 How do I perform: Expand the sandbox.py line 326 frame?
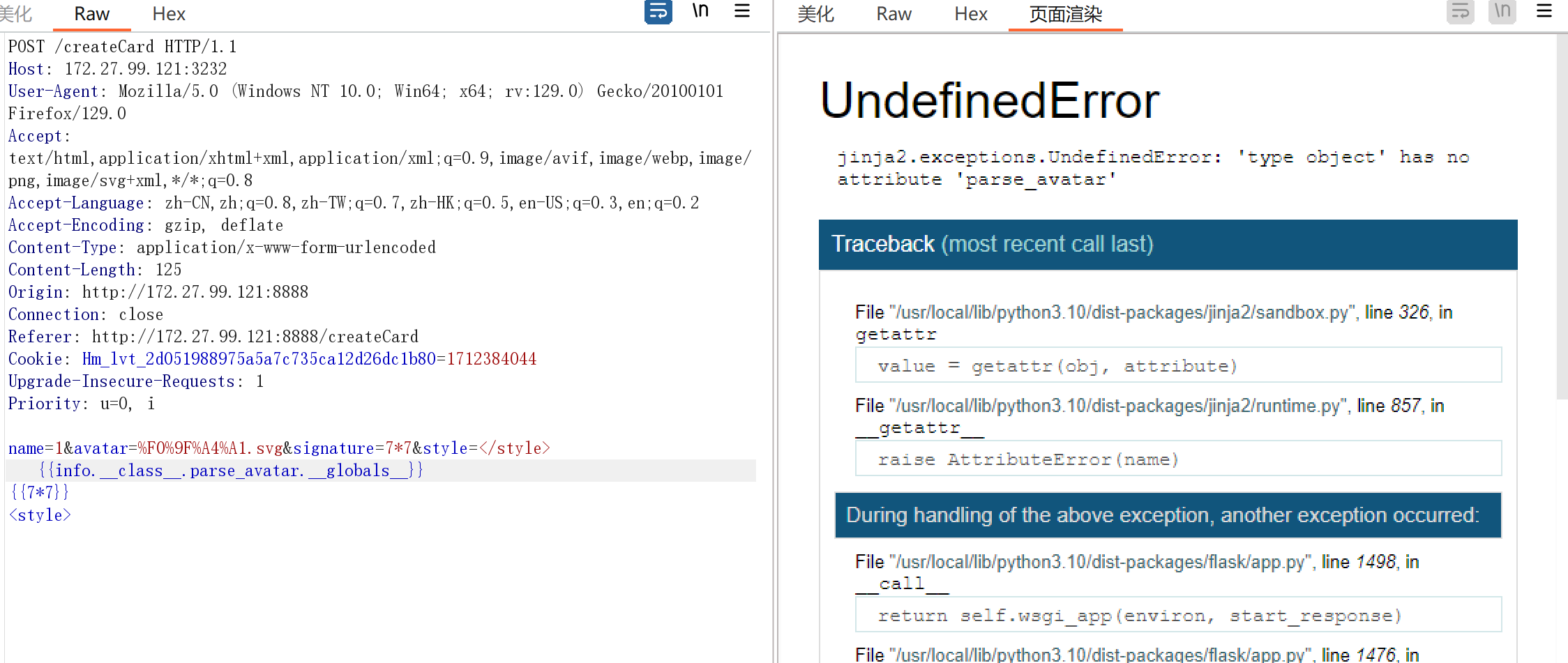coord(1154,323)
